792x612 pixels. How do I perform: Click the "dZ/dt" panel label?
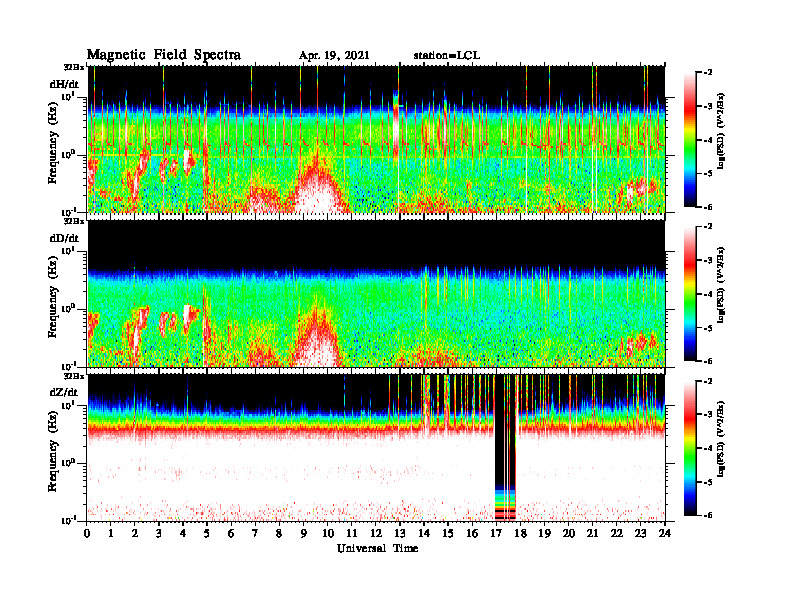64,392
